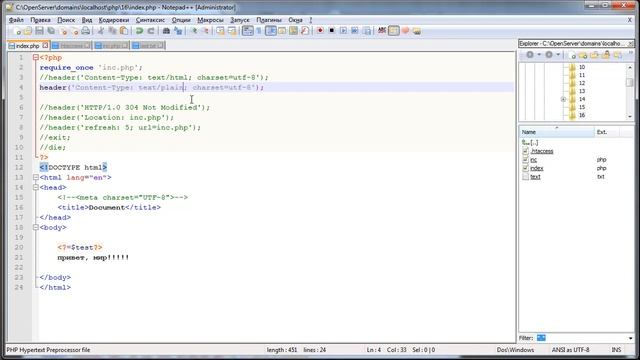
Task: Open the Explorer forward-history dropdown arrow
Action: pos(558,55)
